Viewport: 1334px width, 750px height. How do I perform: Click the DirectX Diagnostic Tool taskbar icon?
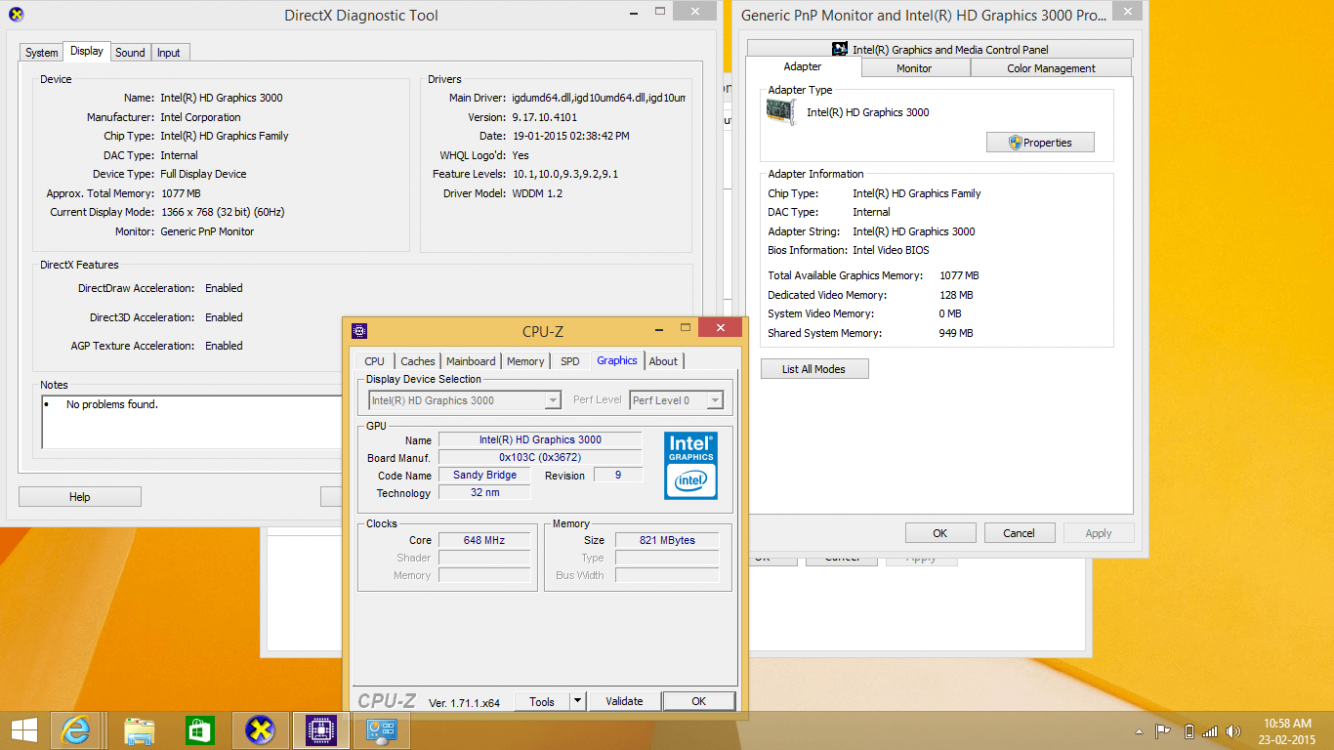[x=260, y=730]
